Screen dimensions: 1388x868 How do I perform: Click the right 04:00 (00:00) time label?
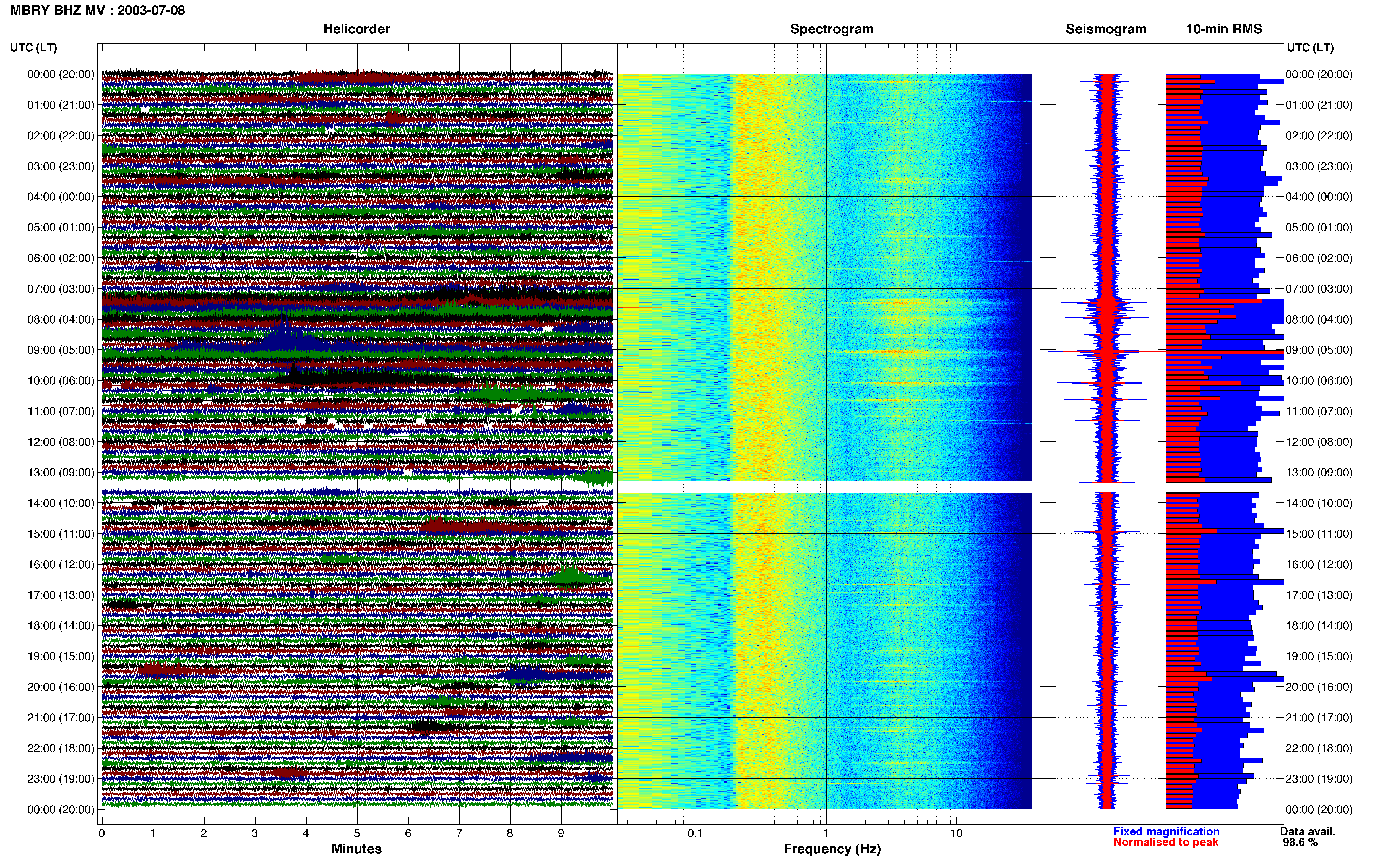click(1319, 197)
